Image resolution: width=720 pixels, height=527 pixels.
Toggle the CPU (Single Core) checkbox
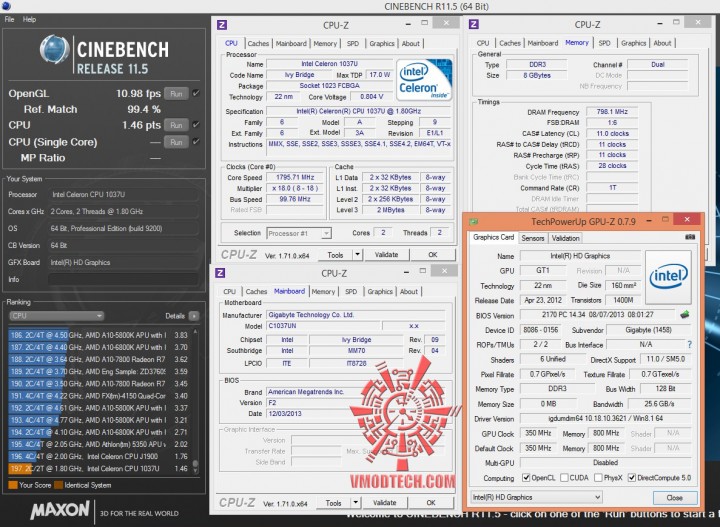point(196,141)
